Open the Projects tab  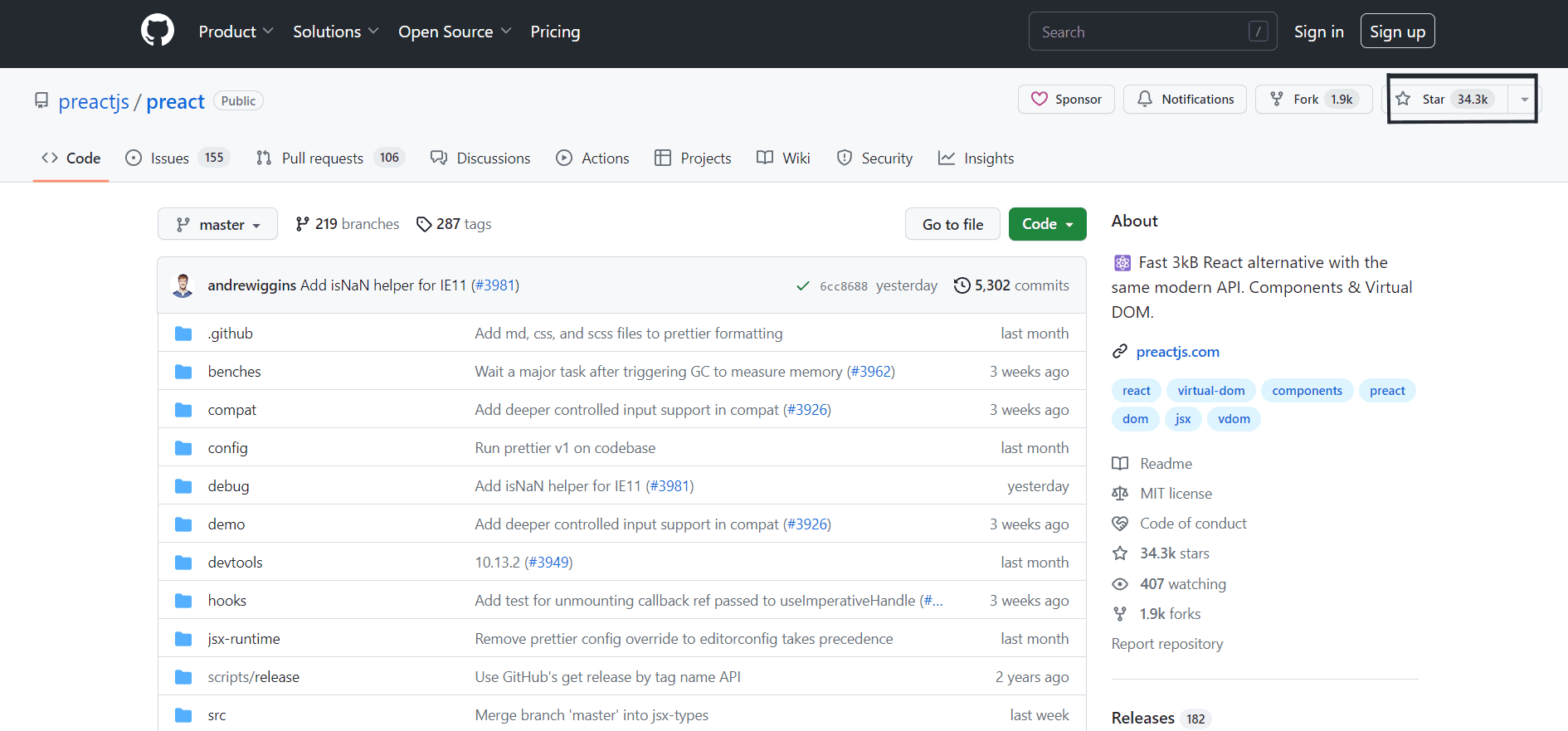pos(693,158)
